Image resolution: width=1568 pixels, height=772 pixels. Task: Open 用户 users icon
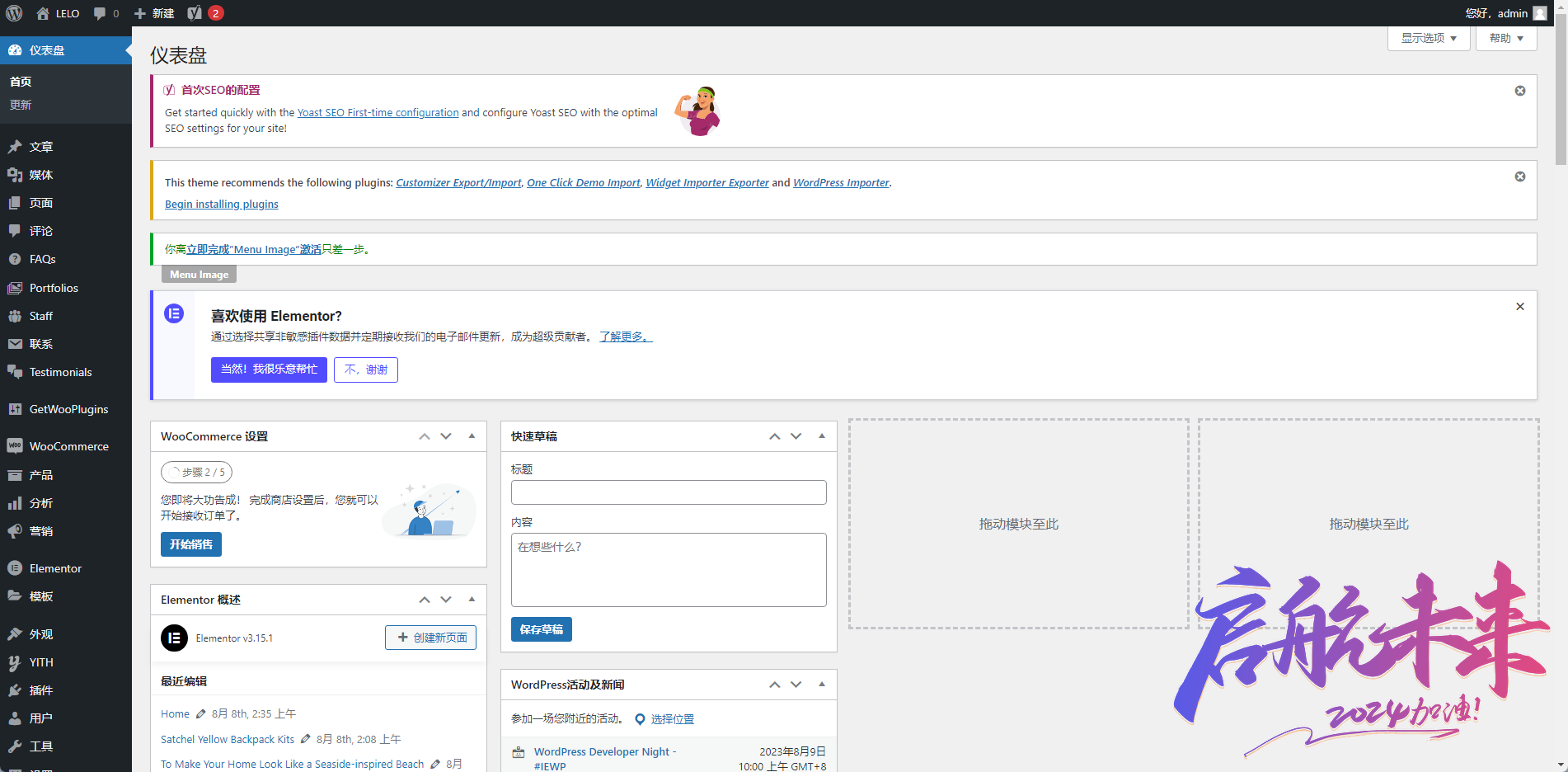click(x=15, y=718)
